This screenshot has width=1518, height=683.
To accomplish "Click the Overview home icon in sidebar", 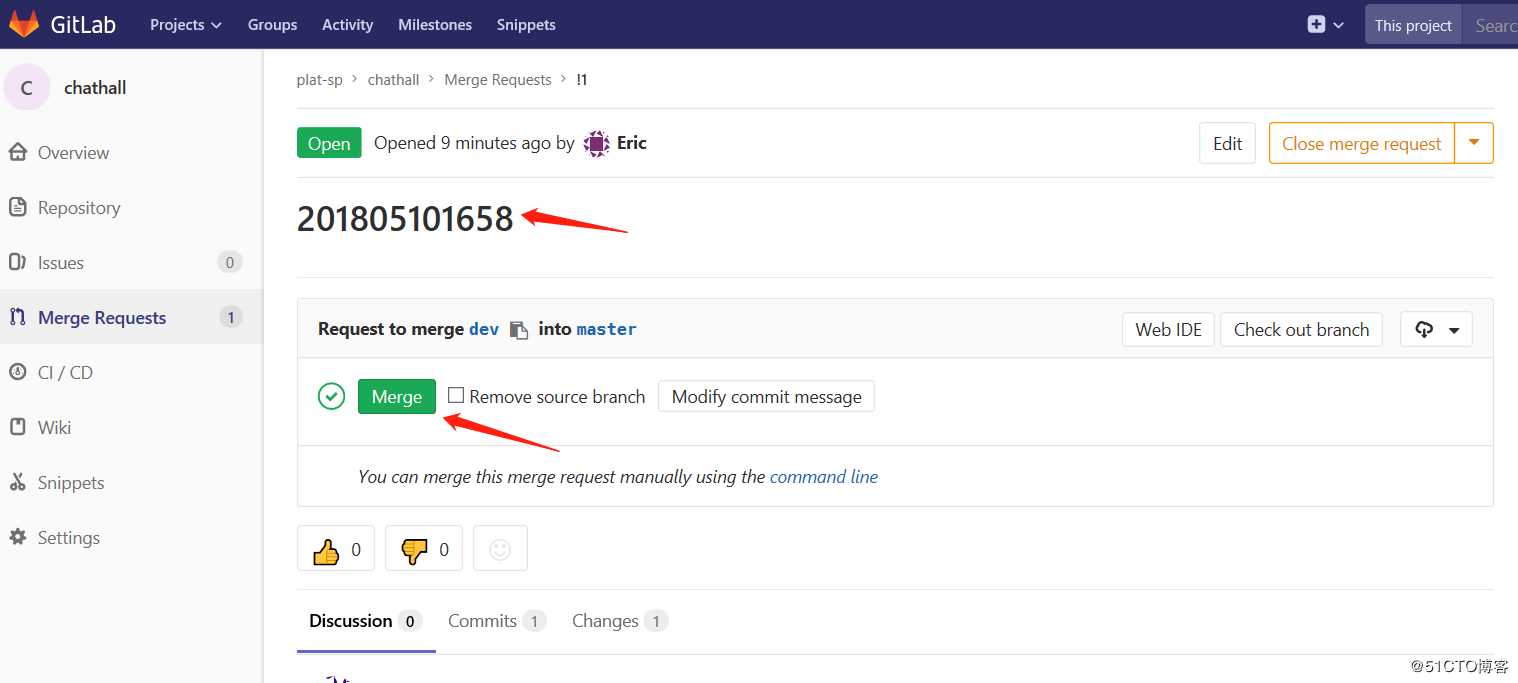I will pyautogui.click(x=18, y=152).
